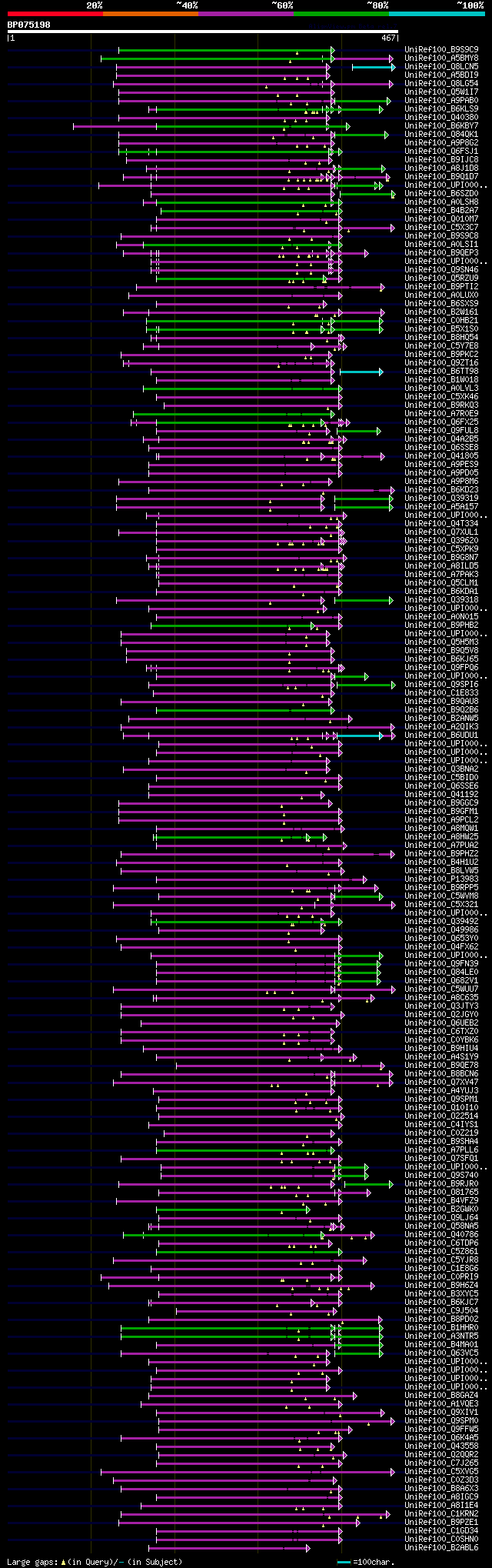The image size is (492, 1568).
Task: Click the cyan ~100% identity legend segment
Action: point(437,14)
